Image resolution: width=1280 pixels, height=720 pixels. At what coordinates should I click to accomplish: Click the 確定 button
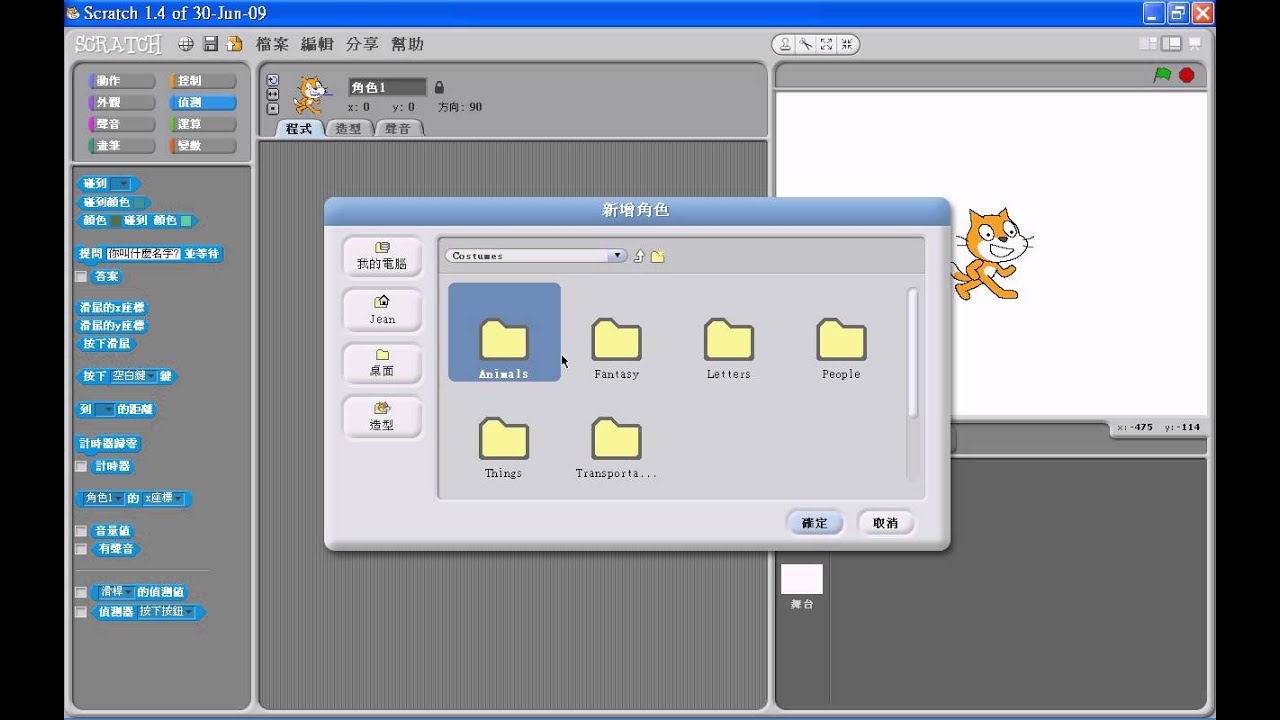(815, 523)
